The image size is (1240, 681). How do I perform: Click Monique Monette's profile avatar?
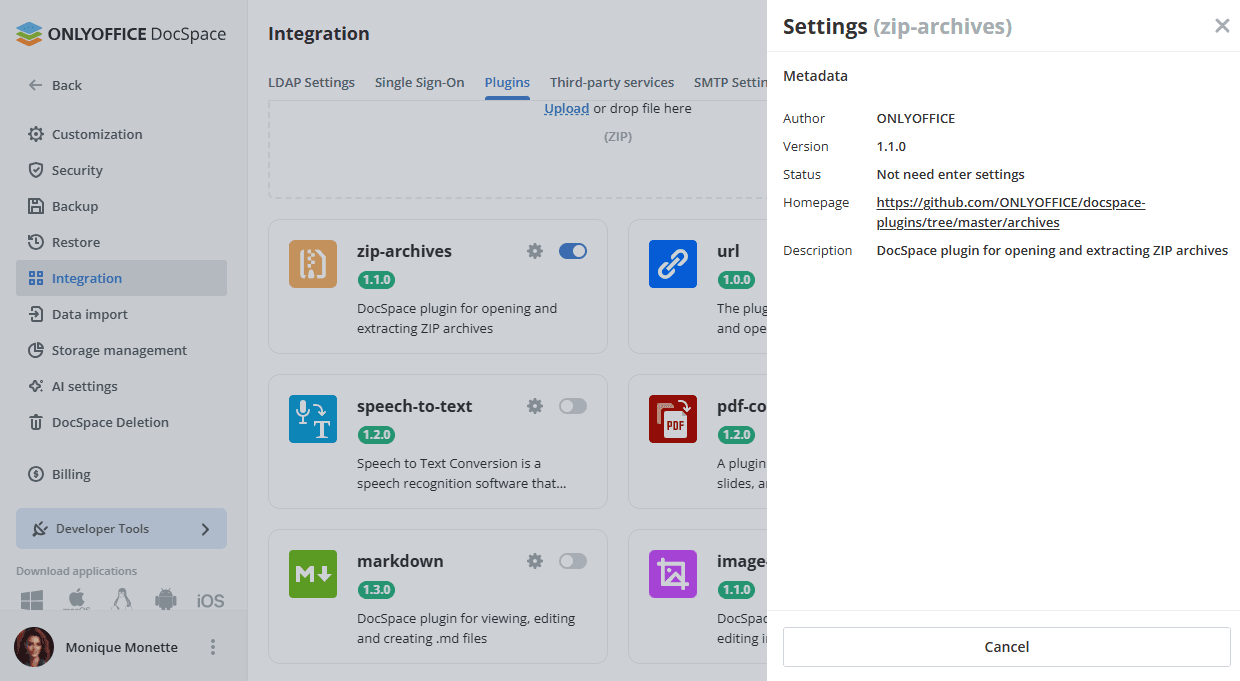tap(34, 647)
